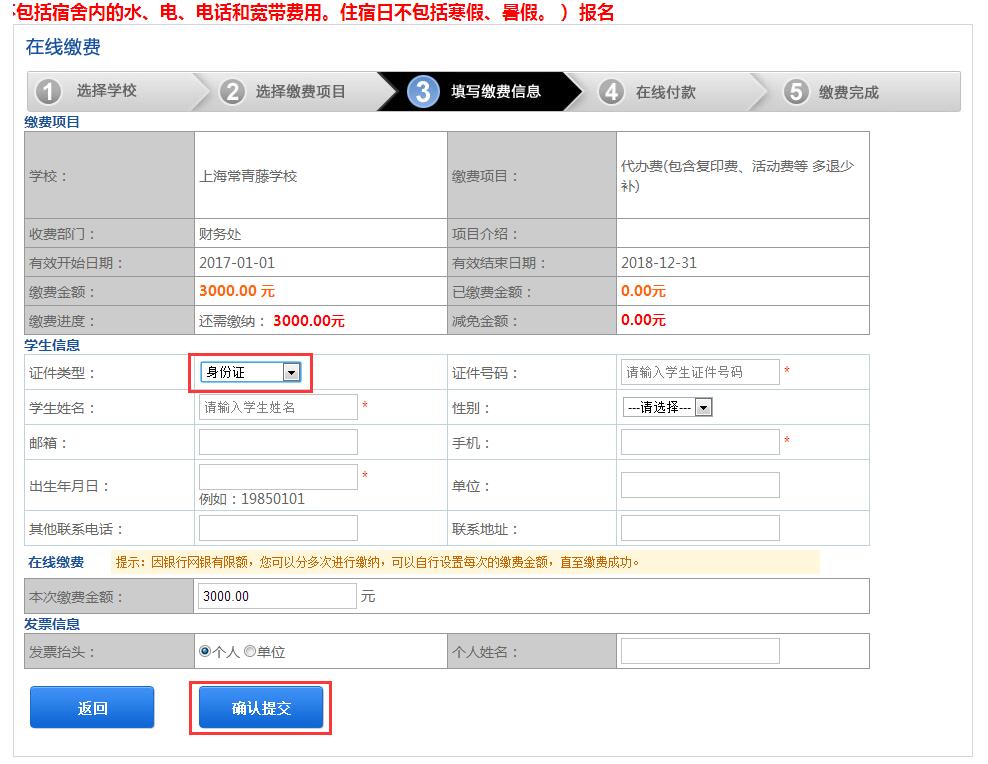Focus the 邮箱 input box
The height and width of the screenshot is (764, 988).
tap(278, 442)
